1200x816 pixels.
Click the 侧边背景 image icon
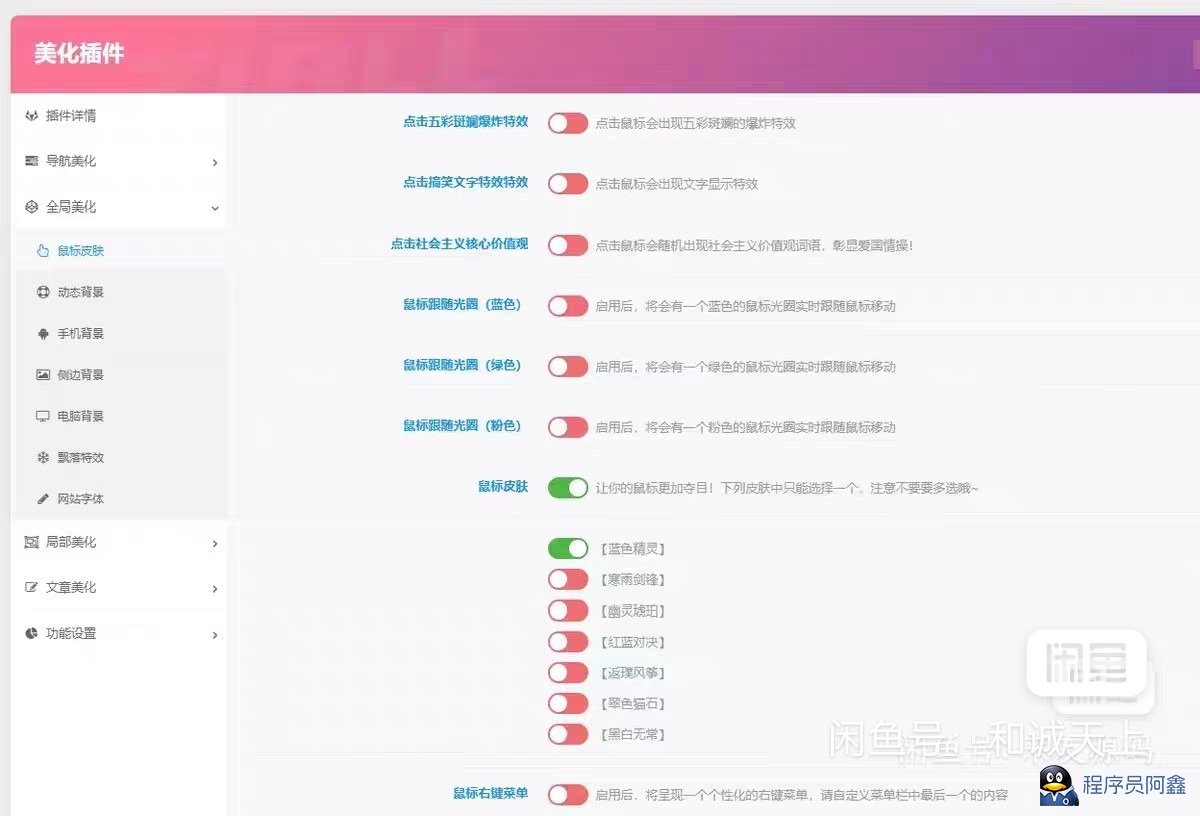click(x=43, y=375)
